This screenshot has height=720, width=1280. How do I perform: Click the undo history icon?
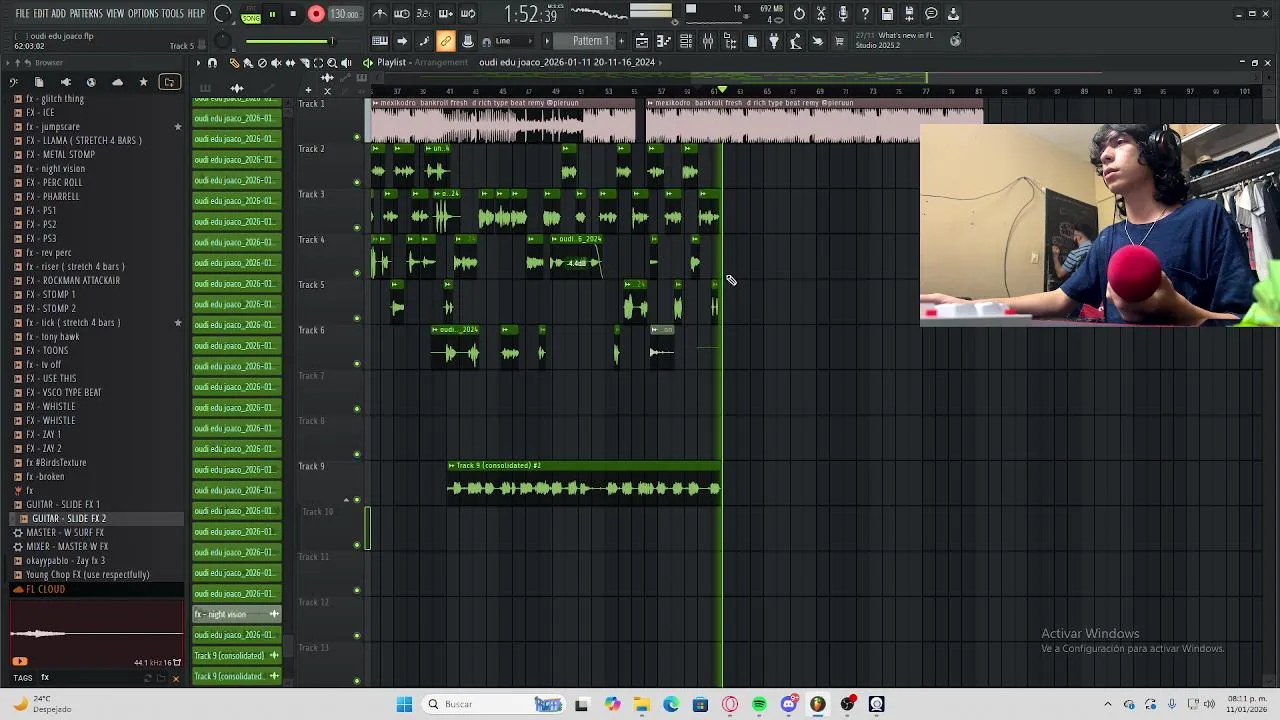click(799, 14)
